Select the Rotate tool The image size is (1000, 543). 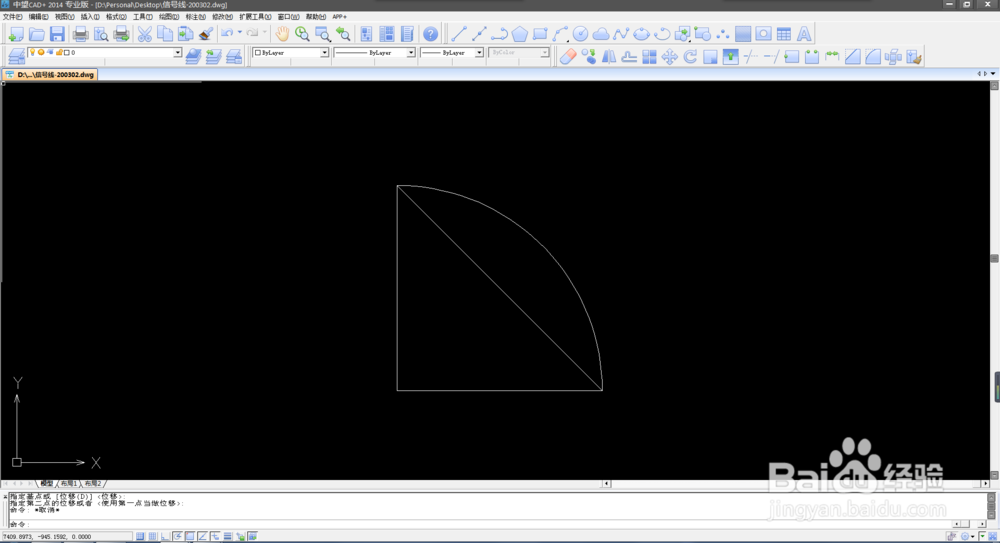click(x=690, y=57)
